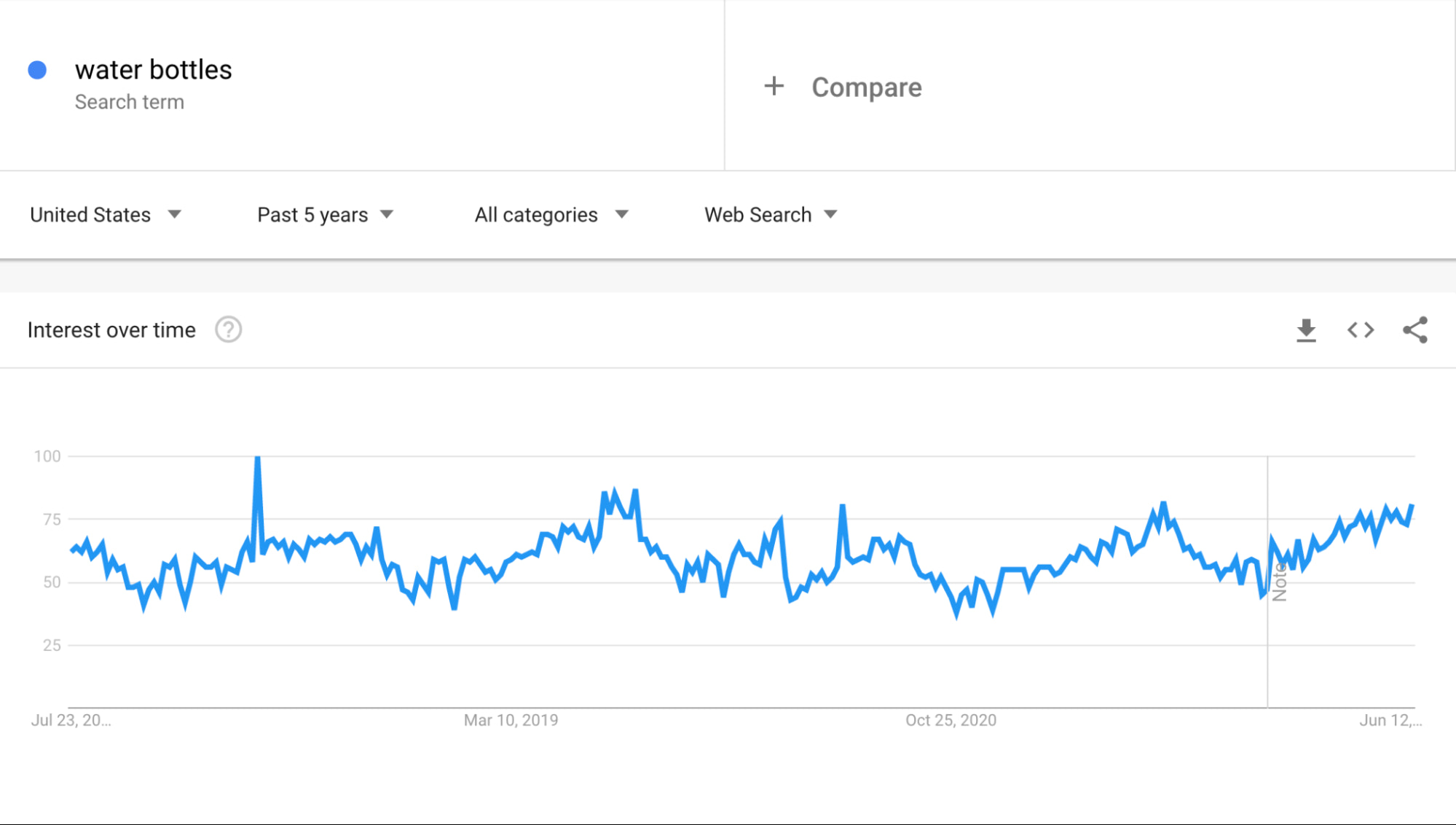Screen dimensions: 1456x825
Task: Open the Web Search type dropdown
Action: (770, 215)
